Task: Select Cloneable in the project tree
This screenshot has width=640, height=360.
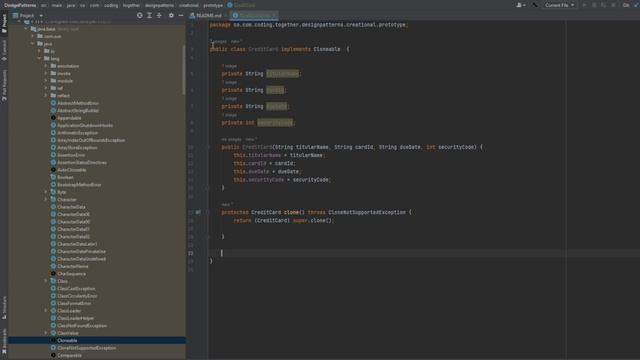Action: 67,340
